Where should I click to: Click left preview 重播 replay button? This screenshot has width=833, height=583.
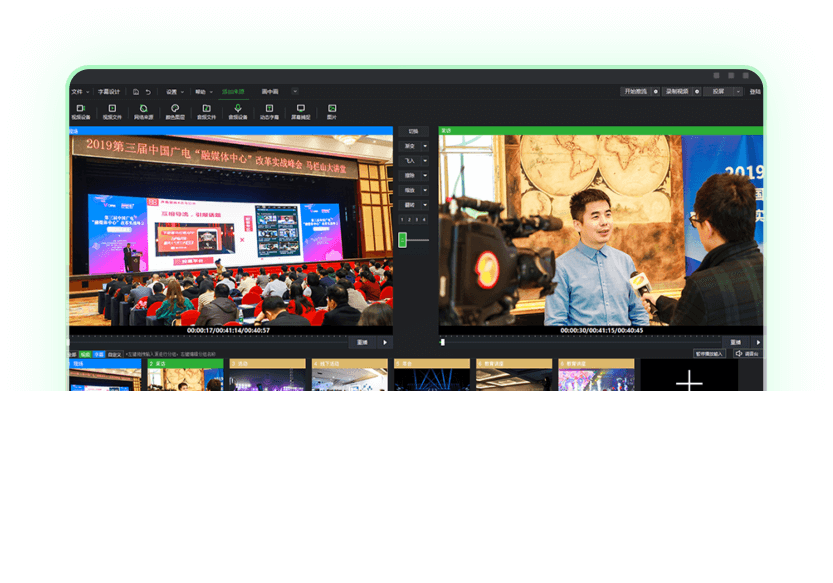(x=363, y=342)
